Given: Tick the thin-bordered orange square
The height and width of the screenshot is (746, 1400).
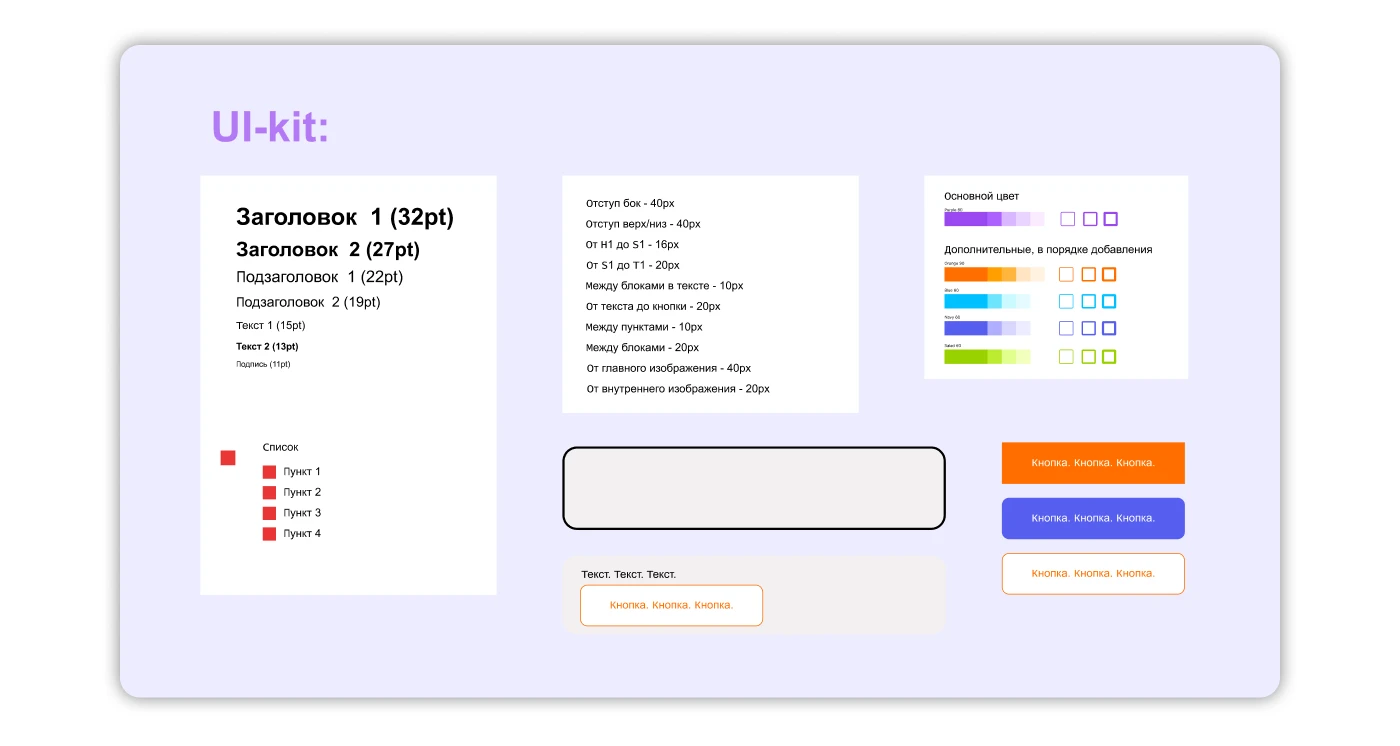Looking at the screenshot, I should click(x=1066, y=274).
